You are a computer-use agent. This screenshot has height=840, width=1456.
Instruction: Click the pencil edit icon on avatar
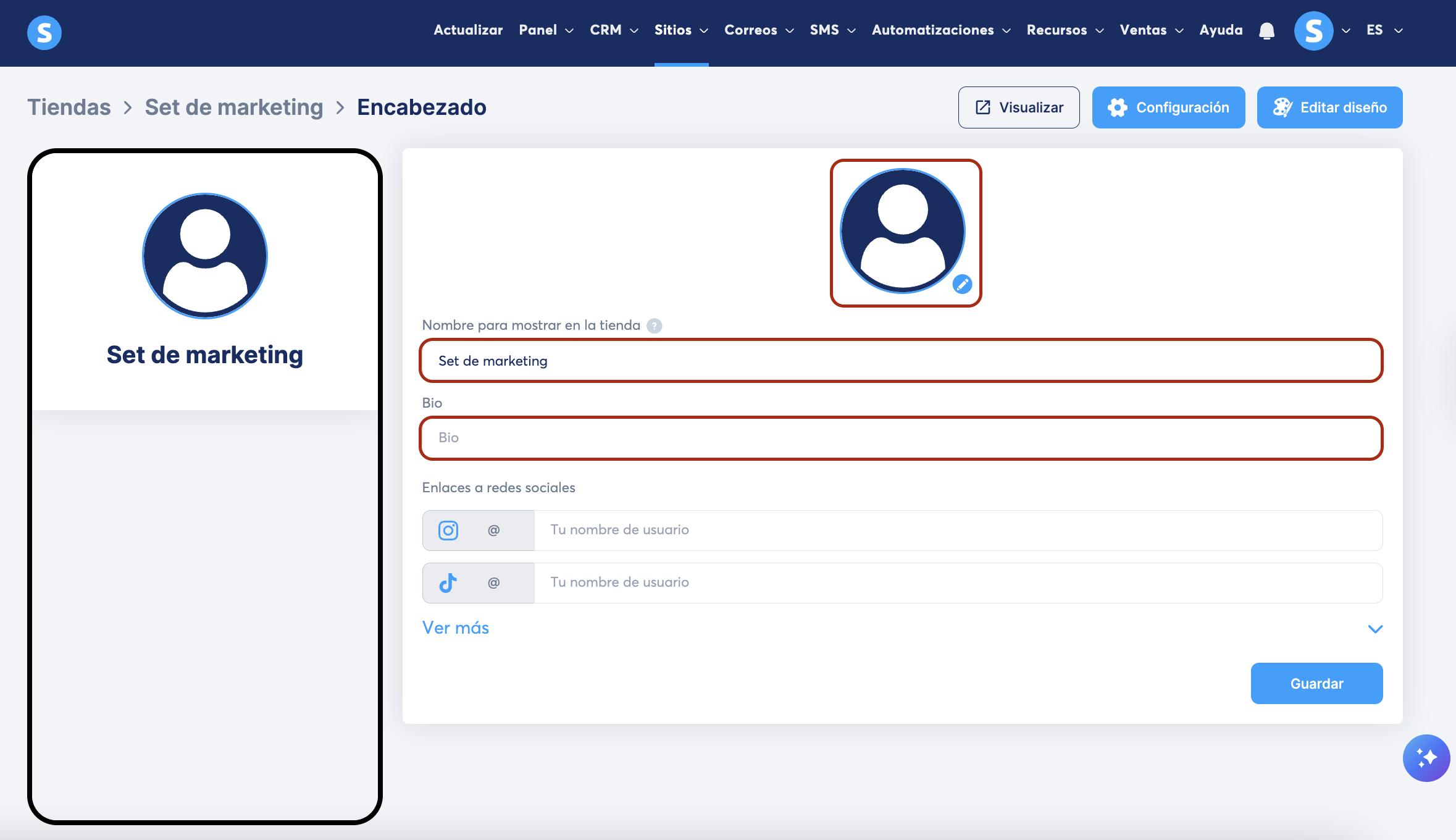(x=962, y=284)
